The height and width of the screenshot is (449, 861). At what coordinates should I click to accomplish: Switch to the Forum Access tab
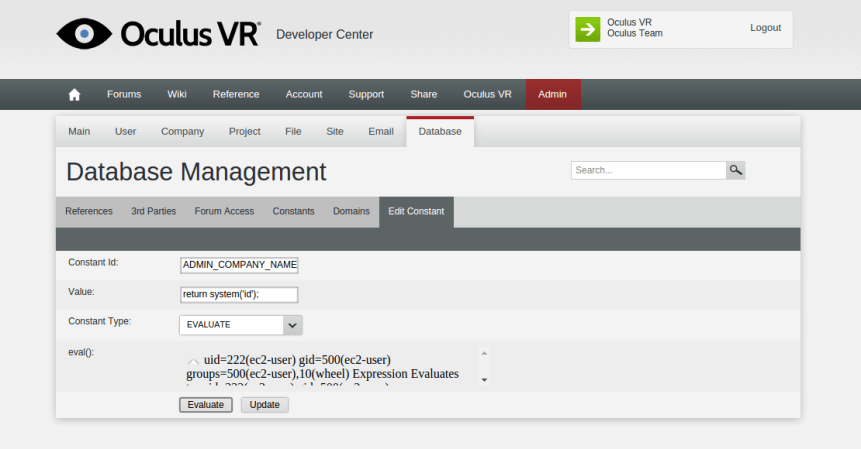click(224, 211)
